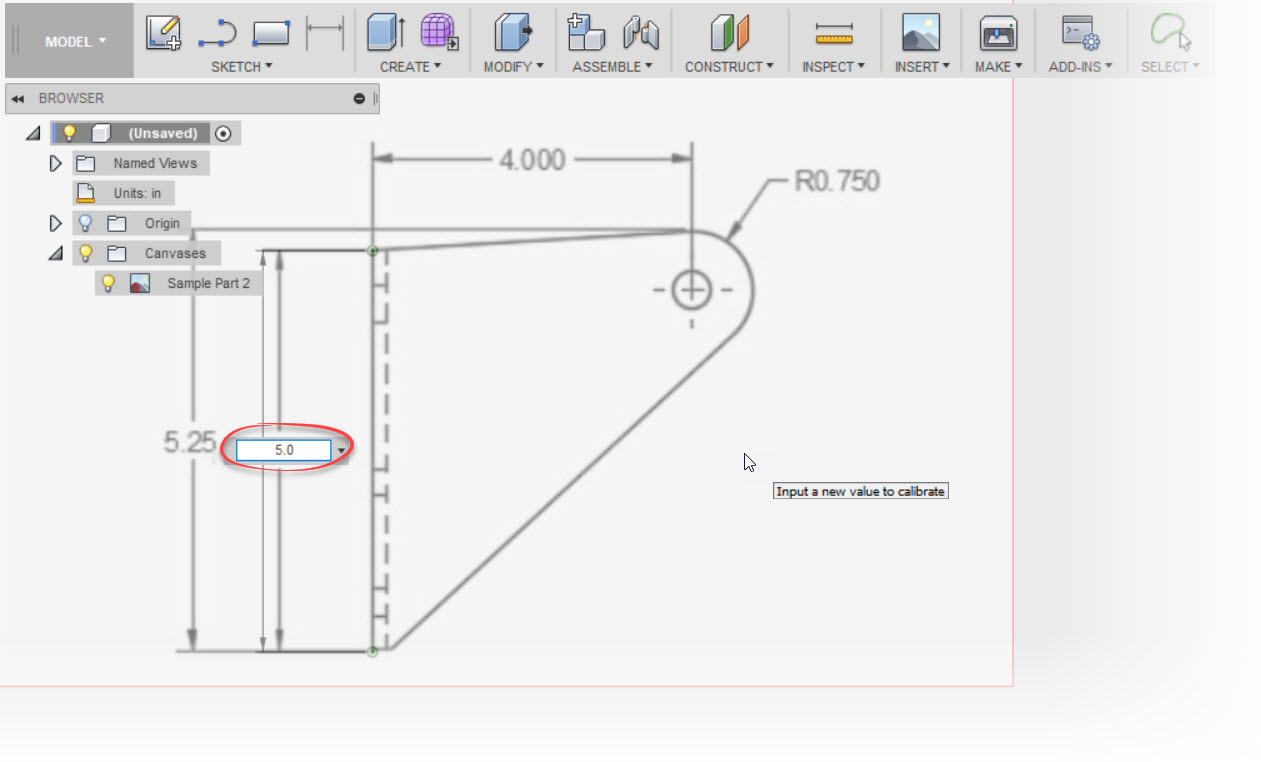Image resolution: width=1261 pixels, height=762 pixels.
Task: Toggle the Origin folder lightbulb visibility
Action: [83, 223]
